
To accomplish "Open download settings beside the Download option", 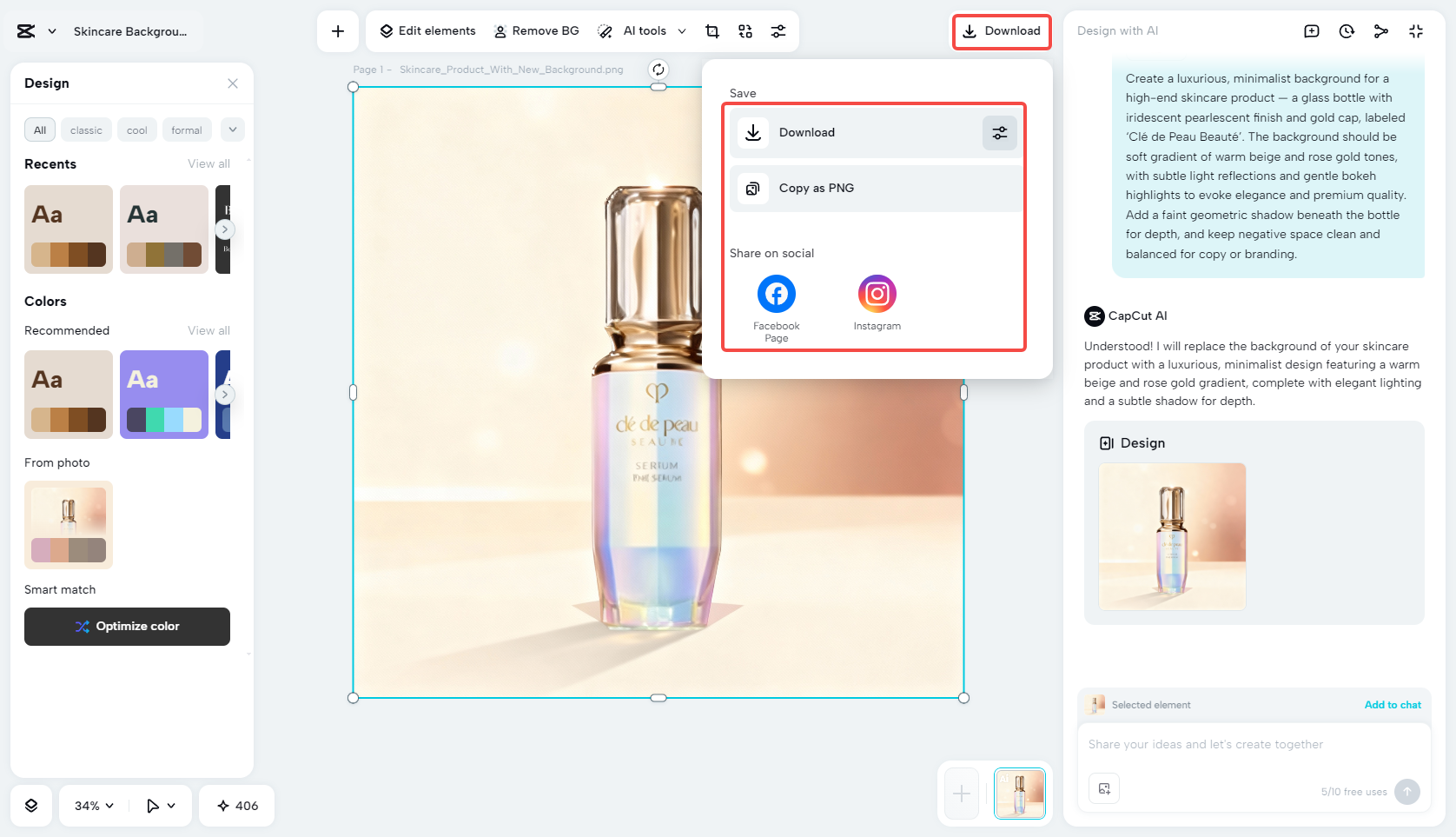I will point(999,132).
